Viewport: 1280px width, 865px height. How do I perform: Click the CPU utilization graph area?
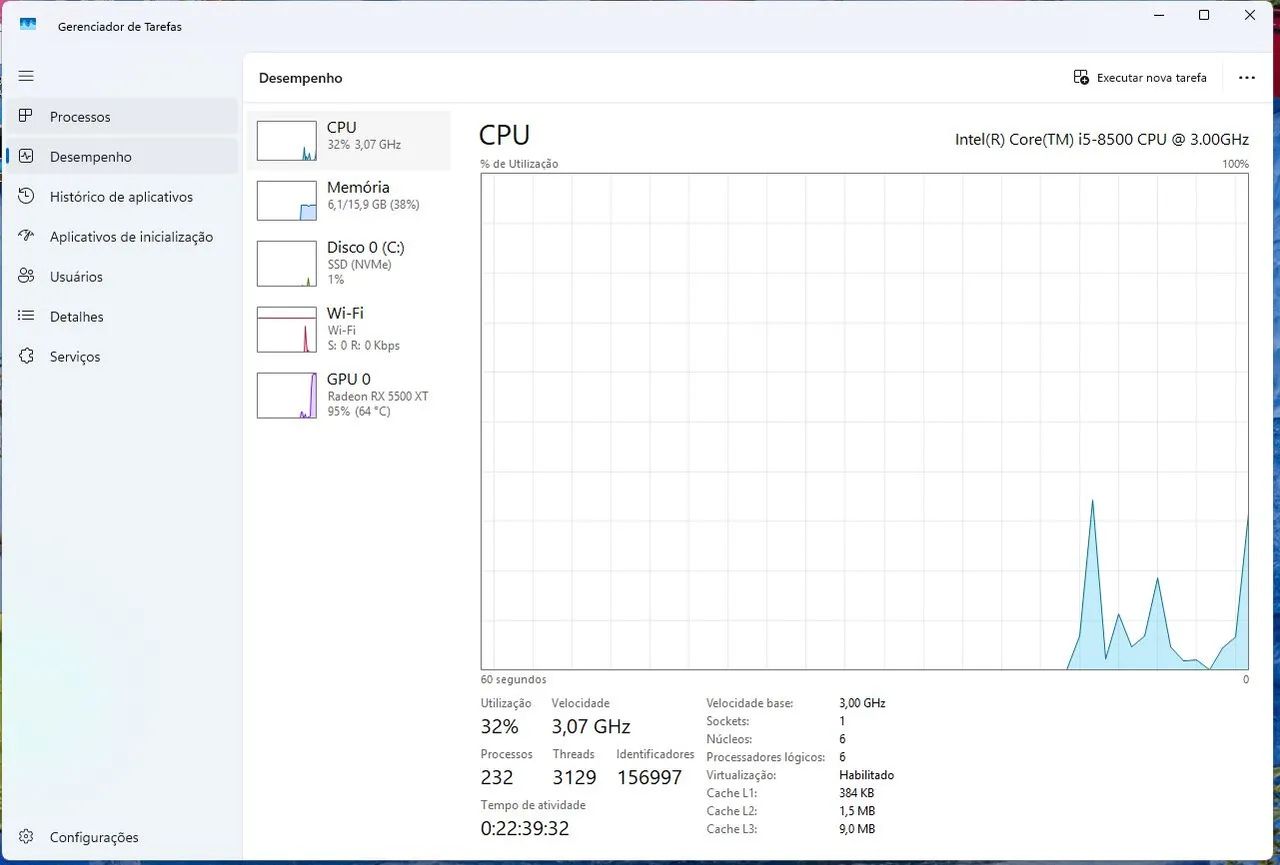click(864, 421)
